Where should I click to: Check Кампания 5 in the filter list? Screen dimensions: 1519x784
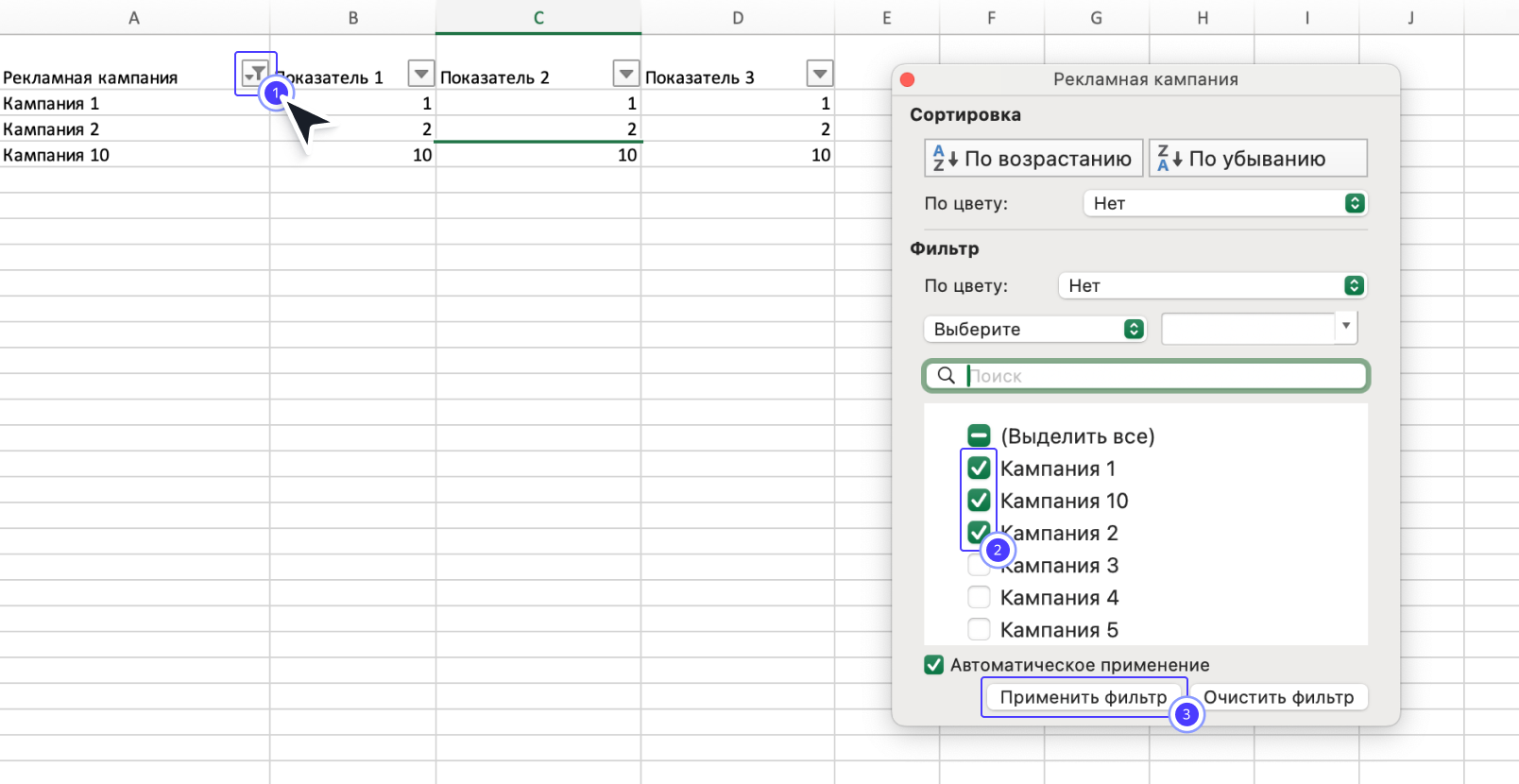point(979,629)
